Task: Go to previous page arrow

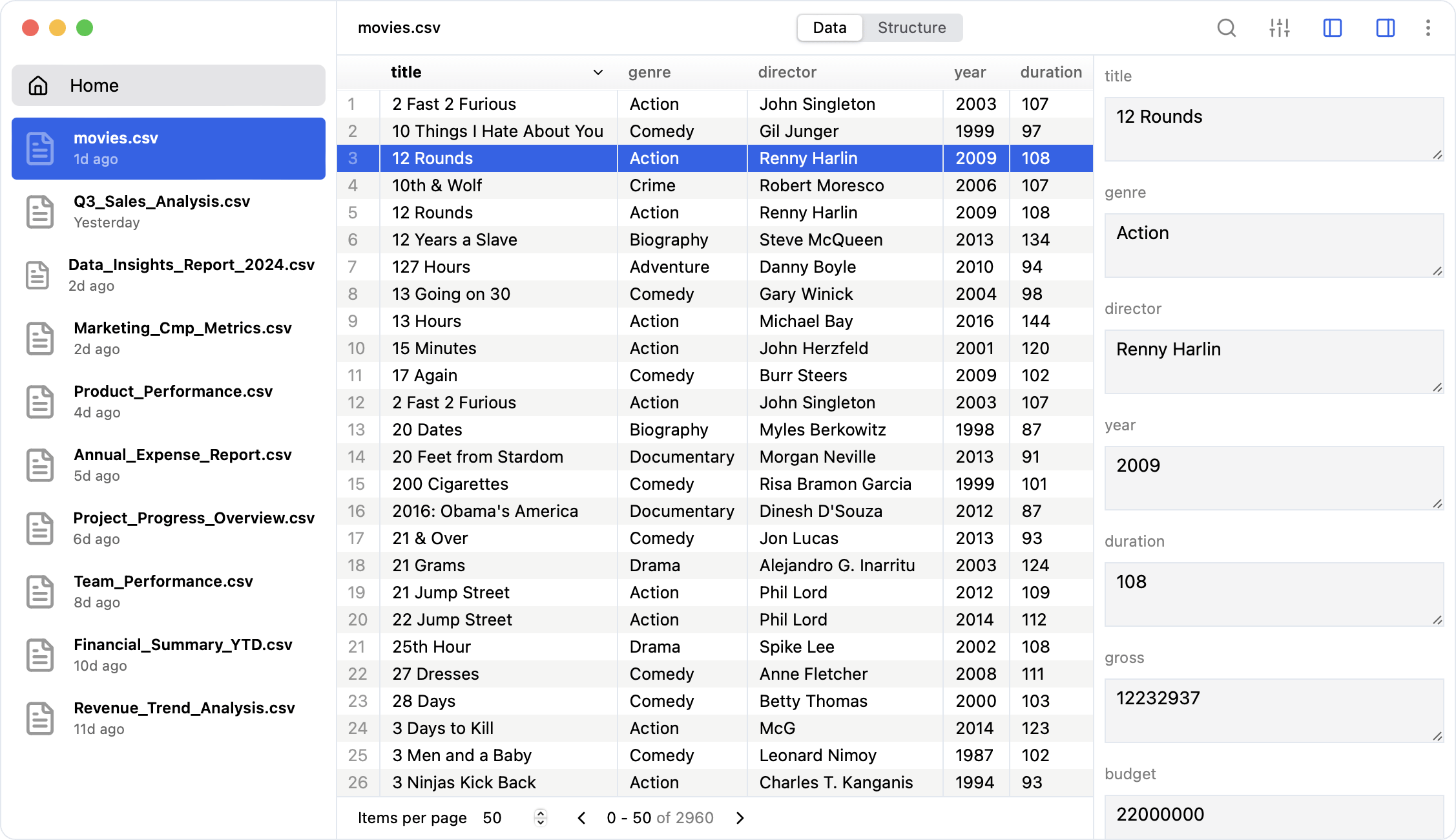Action: (581, 818)
